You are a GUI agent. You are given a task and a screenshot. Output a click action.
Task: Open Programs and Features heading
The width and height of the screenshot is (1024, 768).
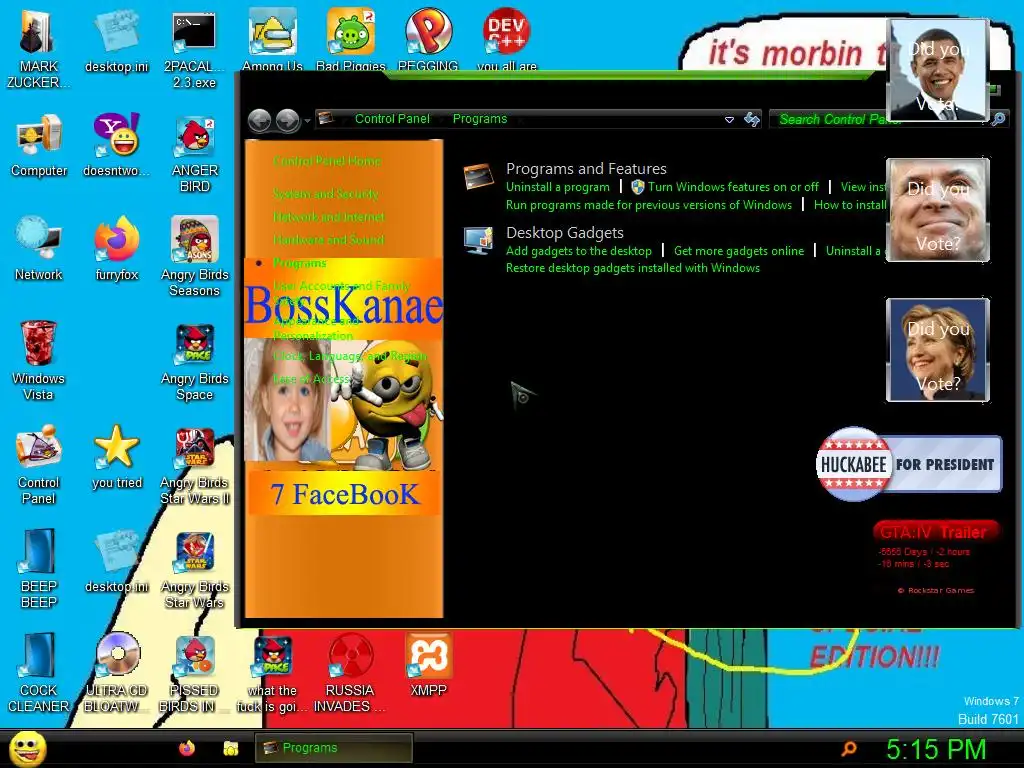click(586, 168)
